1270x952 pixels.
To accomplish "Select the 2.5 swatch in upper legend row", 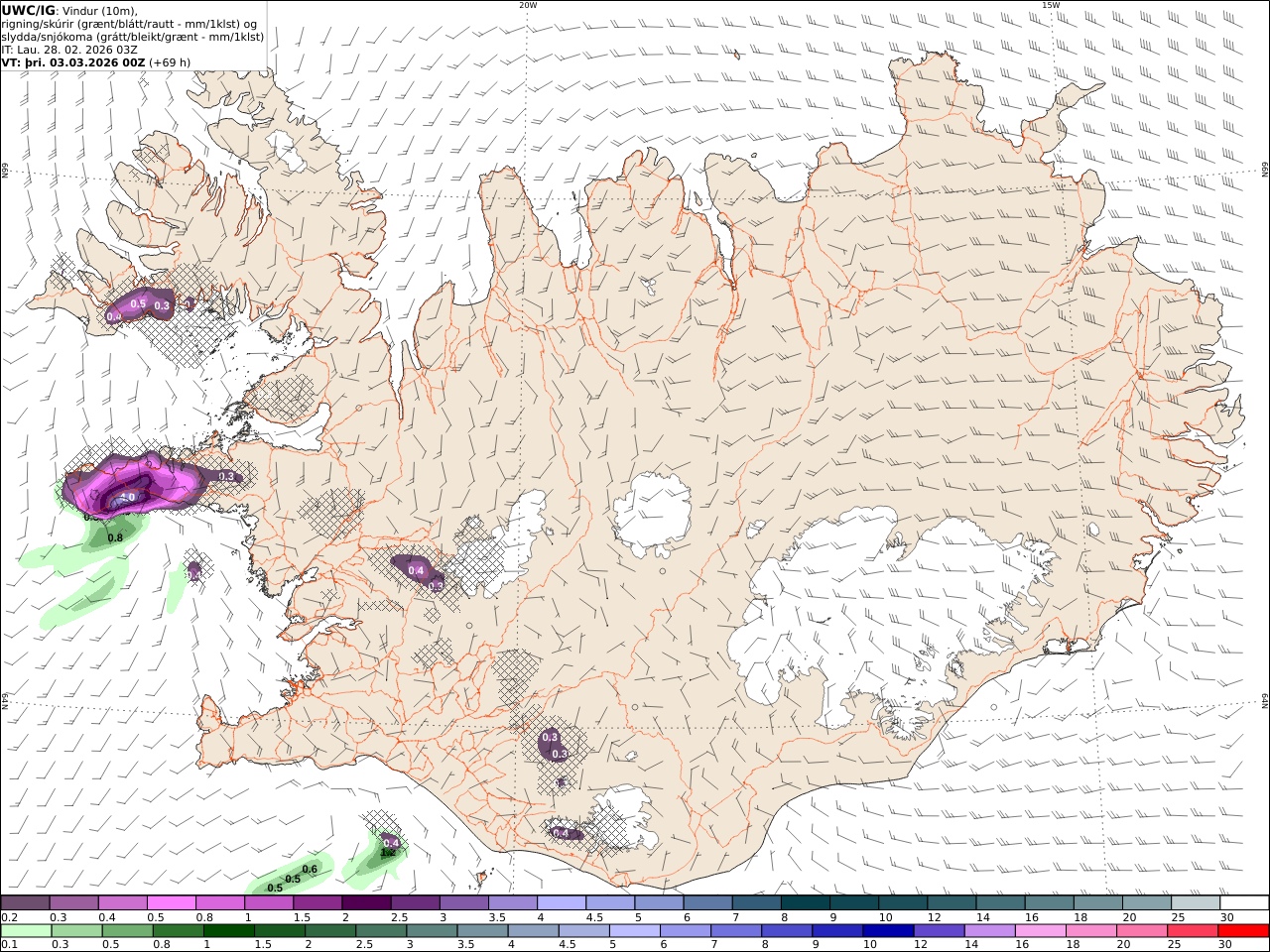I will [x=415, y=902].
